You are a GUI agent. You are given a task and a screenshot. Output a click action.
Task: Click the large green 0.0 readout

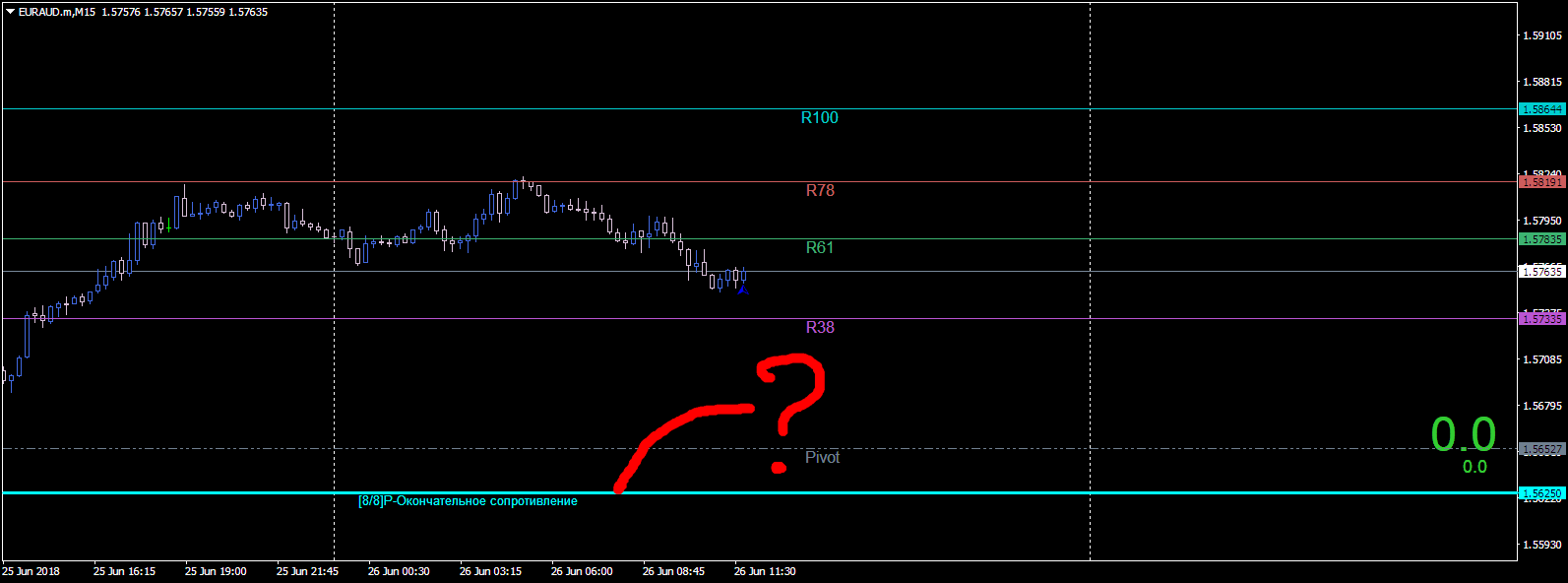click(1464, 434)
